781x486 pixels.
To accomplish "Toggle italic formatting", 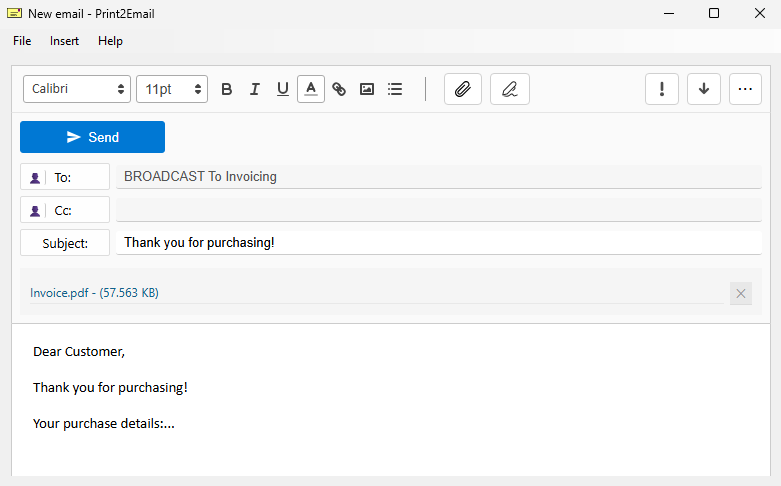I will tap(255, 89).
